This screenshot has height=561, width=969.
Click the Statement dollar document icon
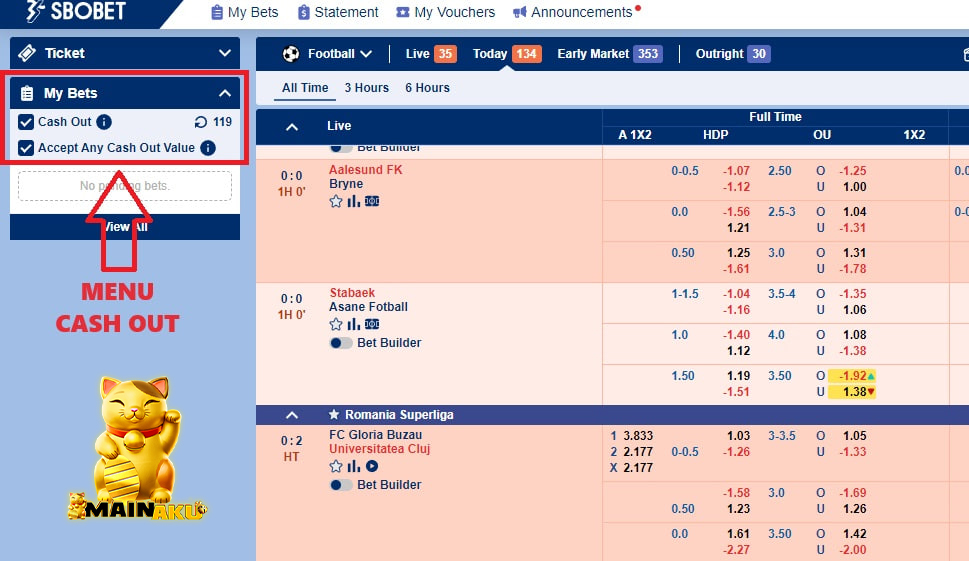[303, 12]
